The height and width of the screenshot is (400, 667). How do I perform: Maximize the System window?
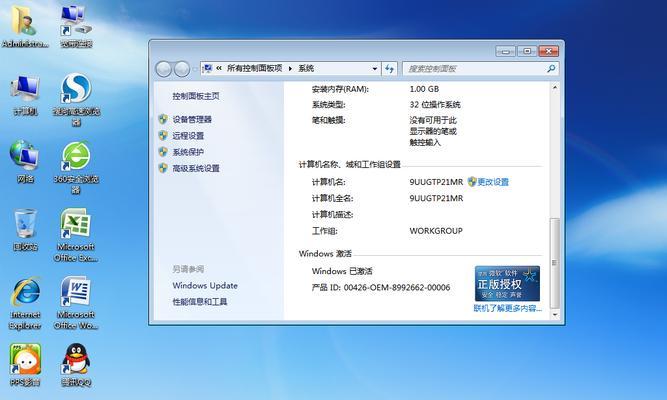click(x=527, y=51)
